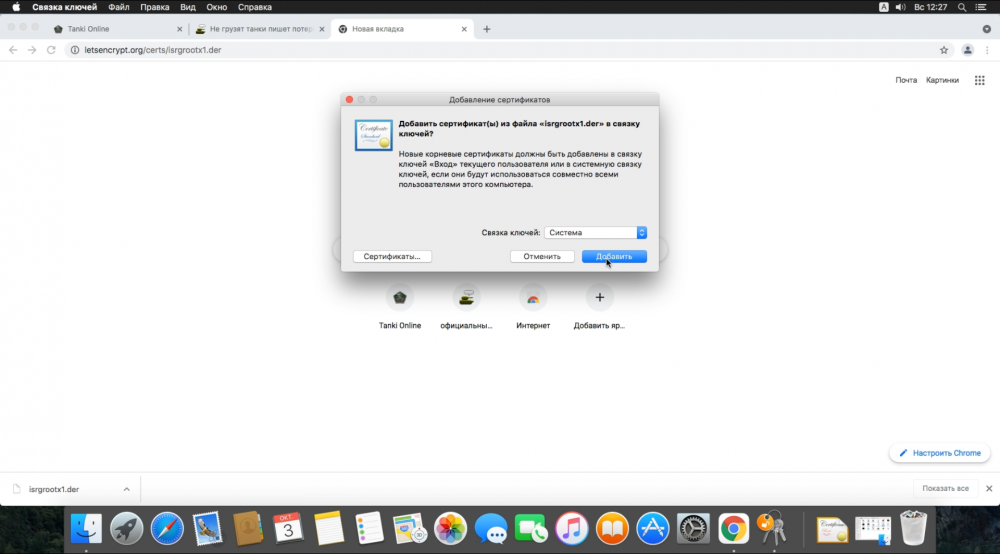The height and width of the screenshot is (554, 1000).
Task: Click the address bar with letsencrypt.org URL
Action: pyautogui.click(x=504, y=50)
